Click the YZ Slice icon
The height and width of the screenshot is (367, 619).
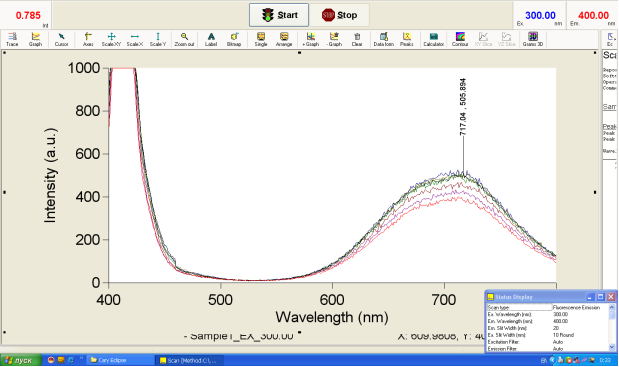point(506,39)
